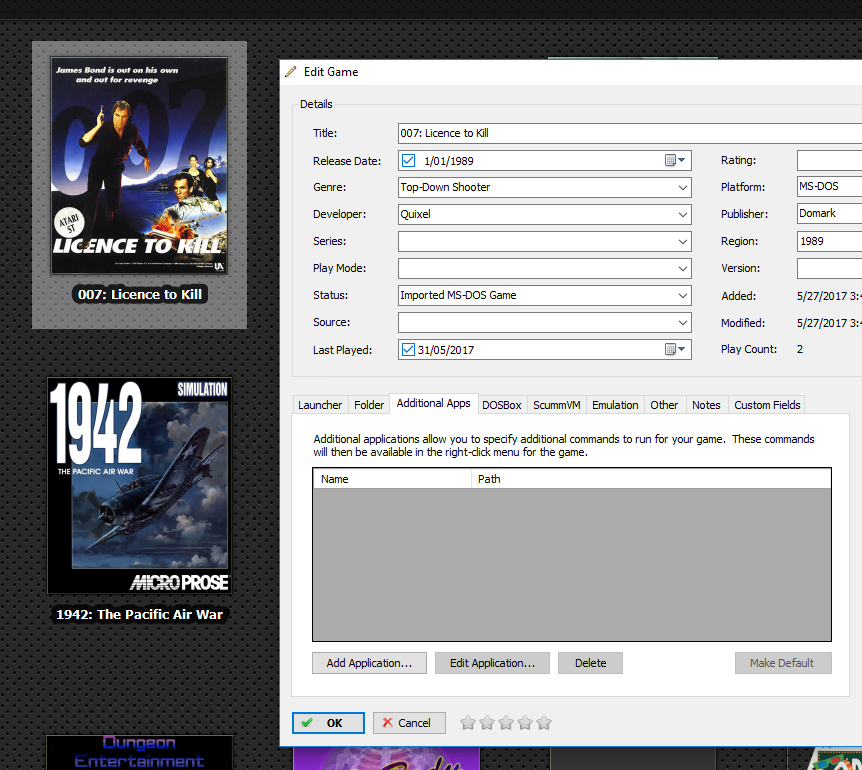Select the 007: Licence to Kill cover
The image size is (862, 770).
point(139,165)
